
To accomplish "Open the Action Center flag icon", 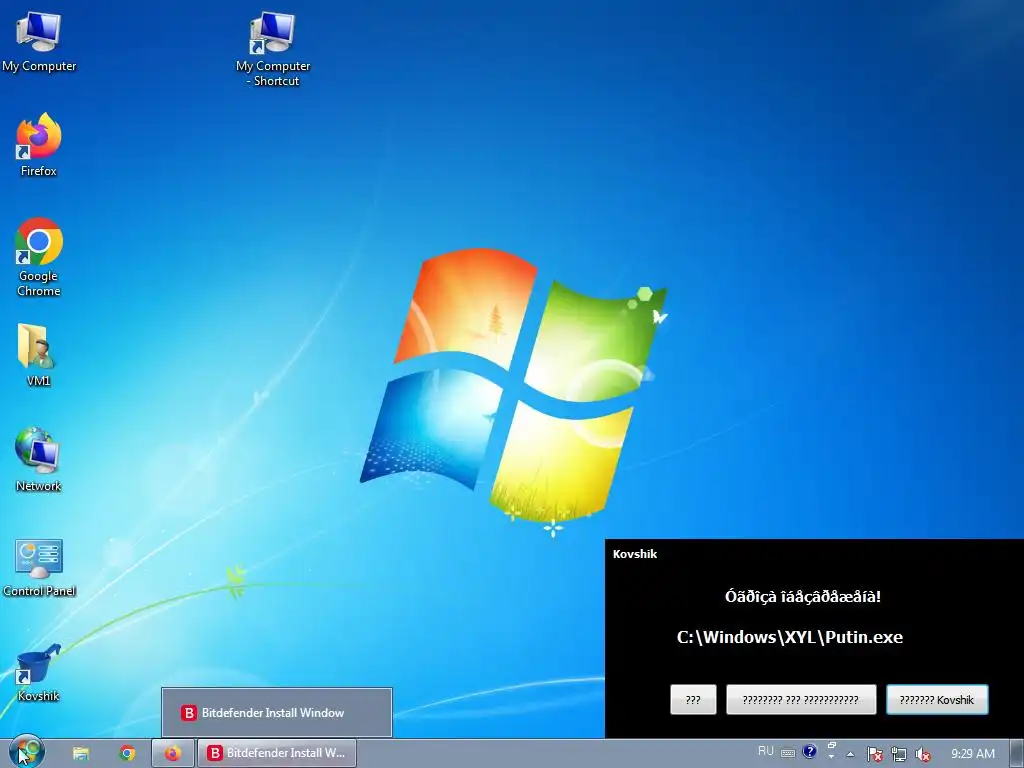I will (x=874, y=754).
